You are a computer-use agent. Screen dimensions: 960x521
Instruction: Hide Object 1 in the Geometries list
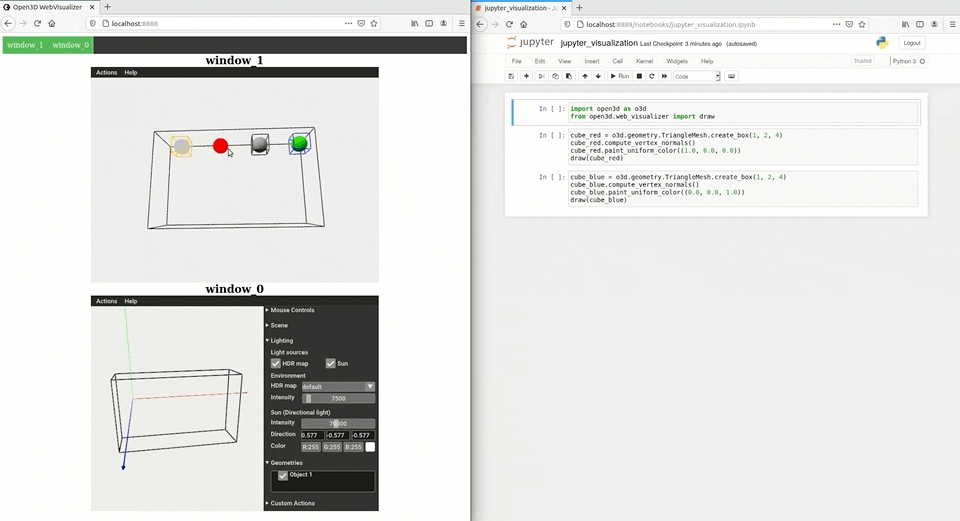[x=283, y=476]
